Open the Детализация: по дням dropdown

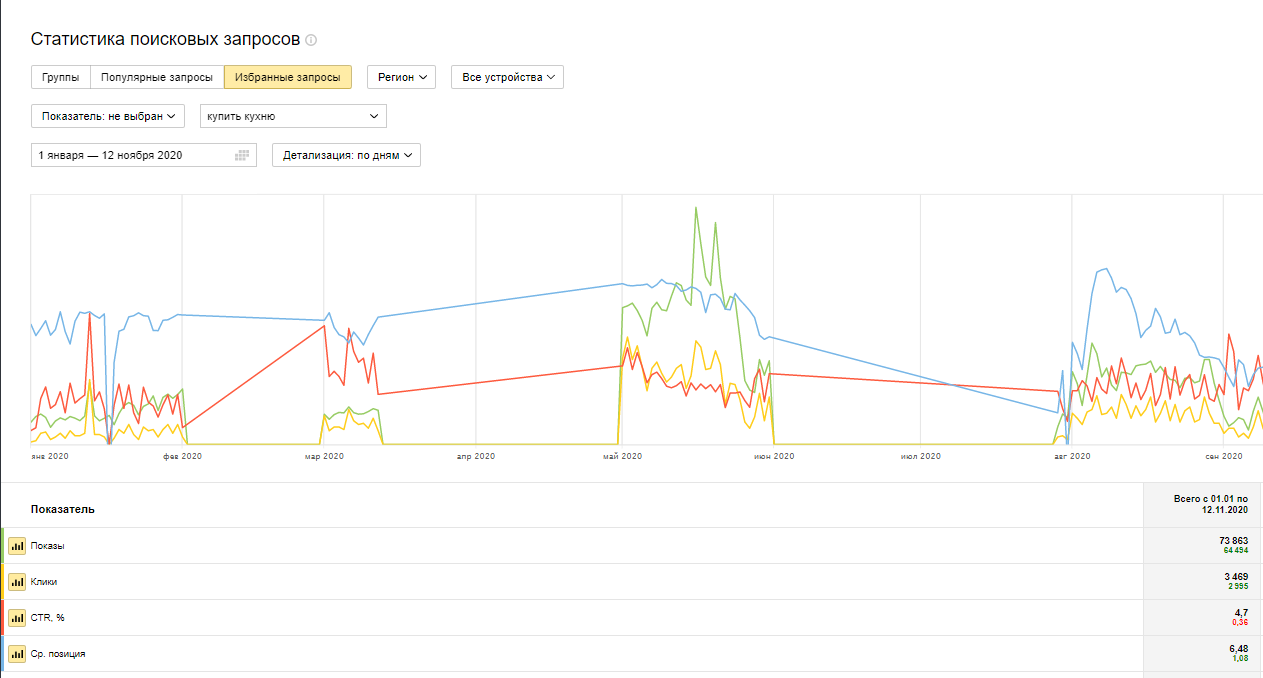346,155
